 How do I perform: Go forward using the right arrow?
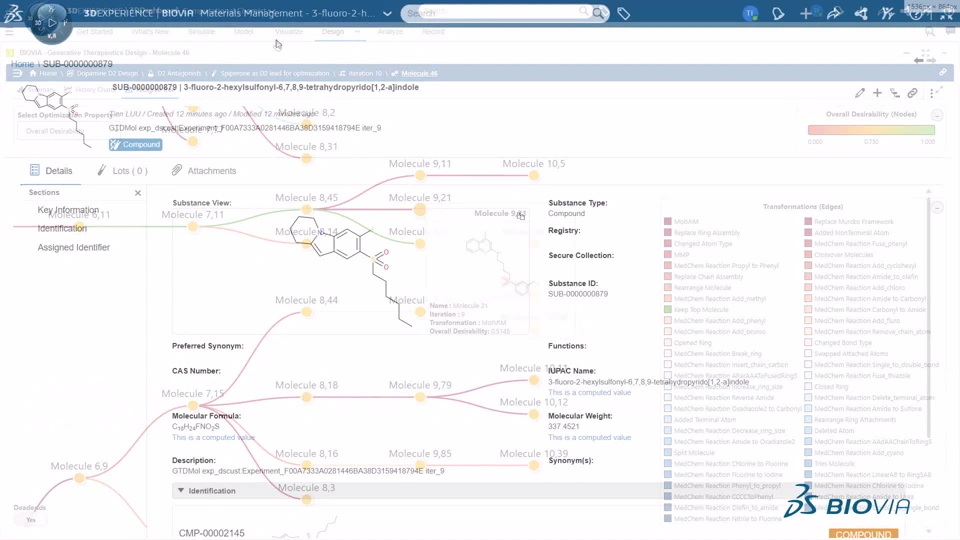931,60
